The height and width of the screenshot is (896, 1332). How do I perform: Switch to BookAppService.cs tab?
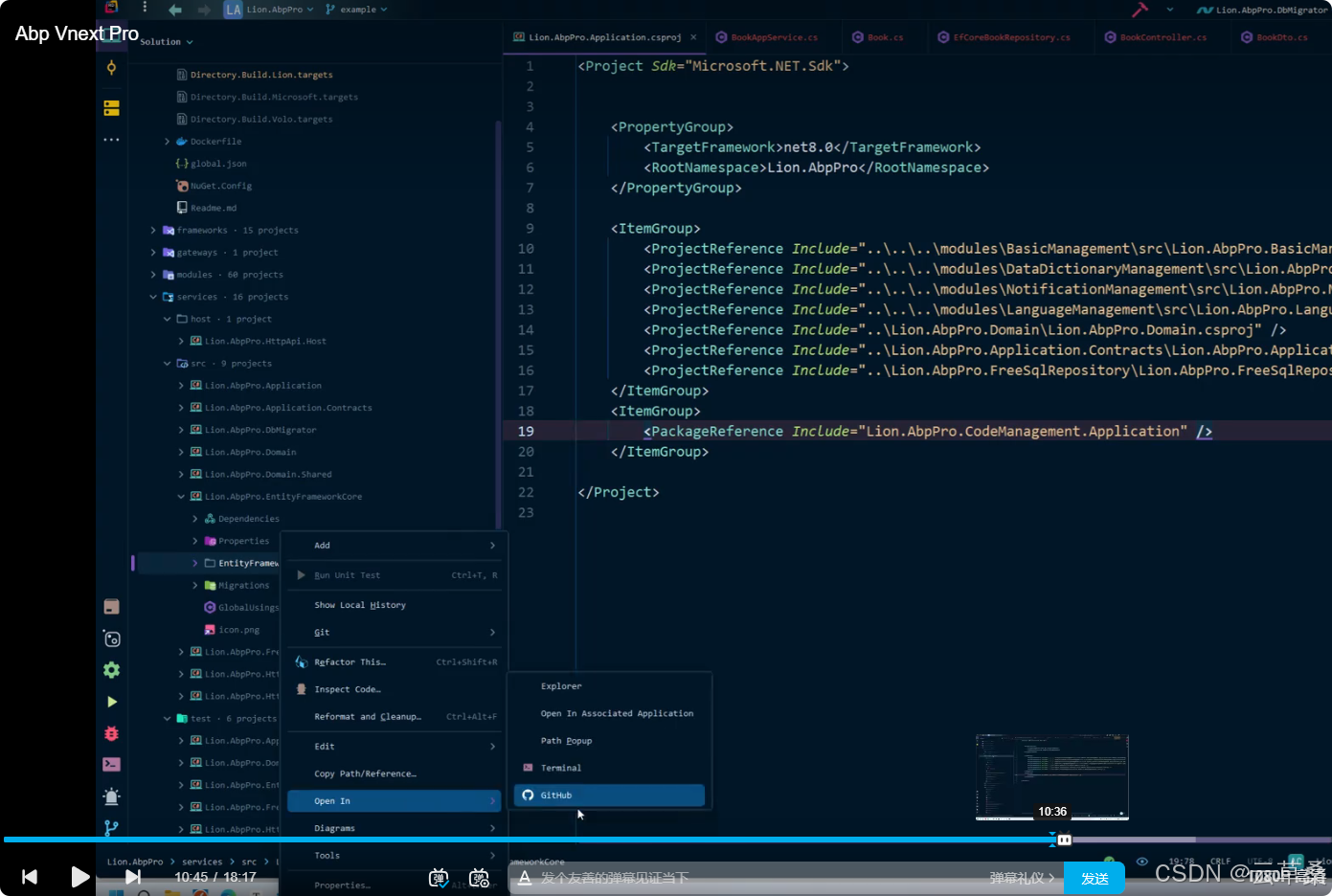click(766, 37)
